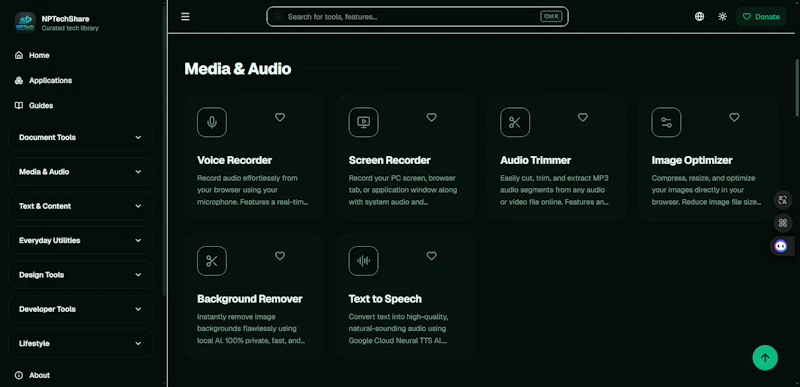The height and width of the screenshot is (387, 800).
Task: Favorite the Background Remover with its heart
Action: 280,256
